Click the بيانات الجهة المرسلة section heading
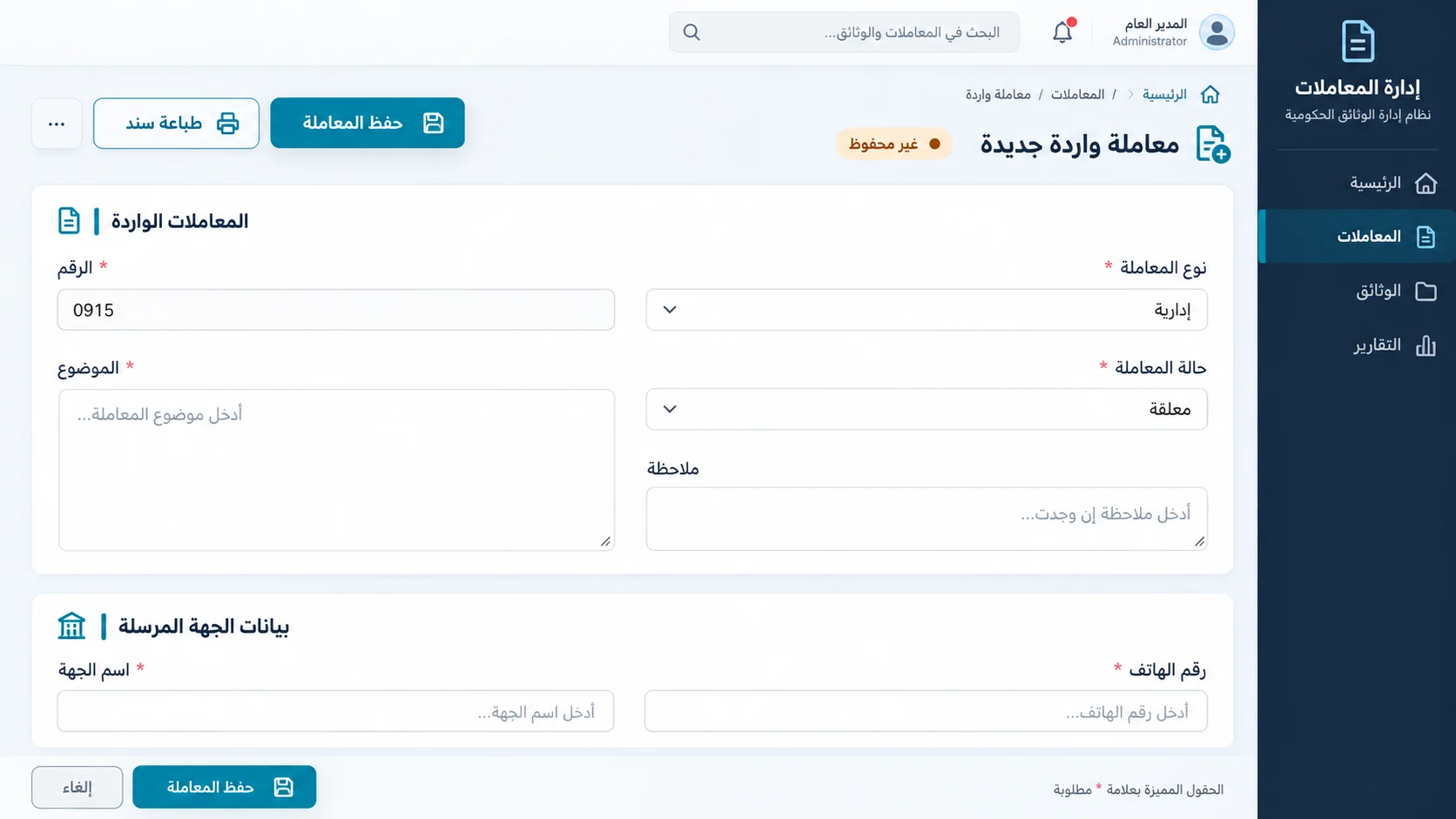 (x=204, y=626)
